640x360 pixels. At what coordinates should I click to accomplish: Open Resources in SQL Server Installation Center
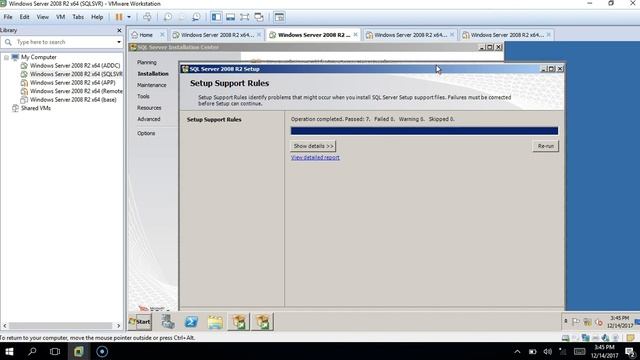pyautogui.click(x=149, y=108)
